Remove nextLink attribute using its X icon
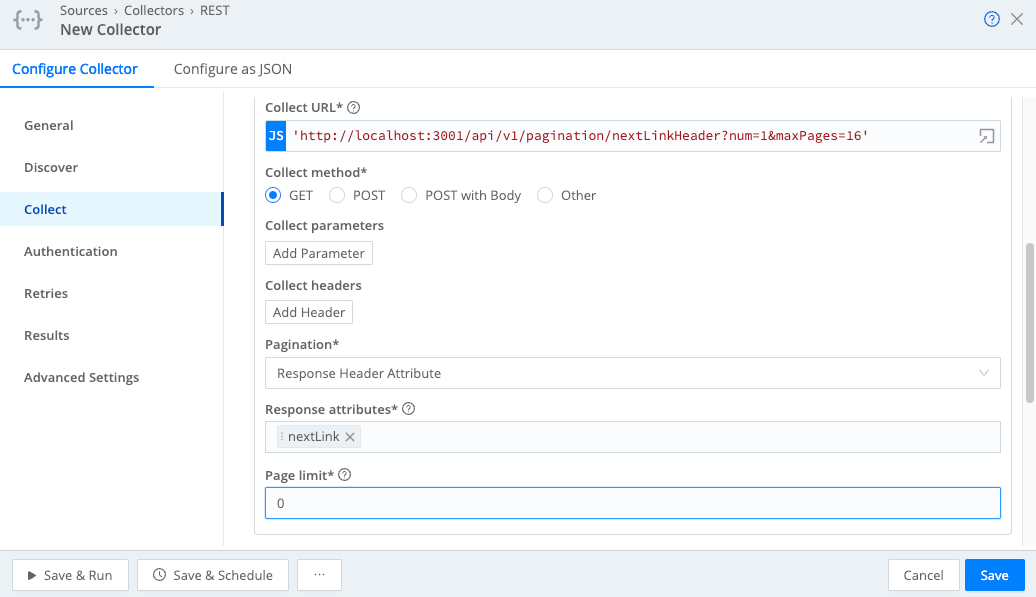The height and width of the screenshot is (597, 1036). click(350, 436)
